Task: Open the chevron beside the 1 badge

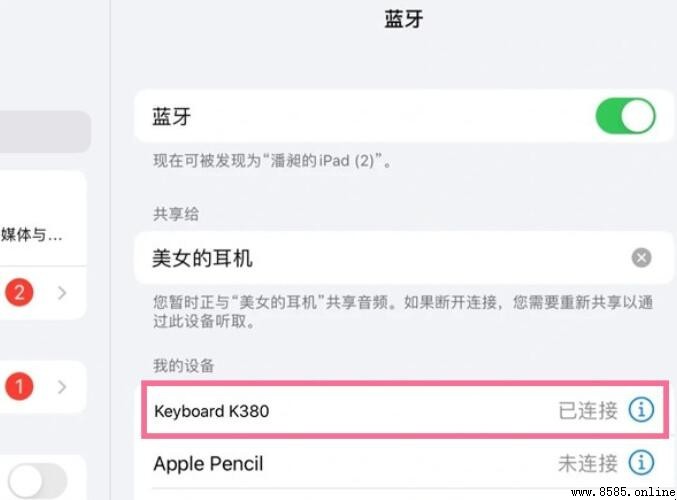Action: (x=62, y=387)
